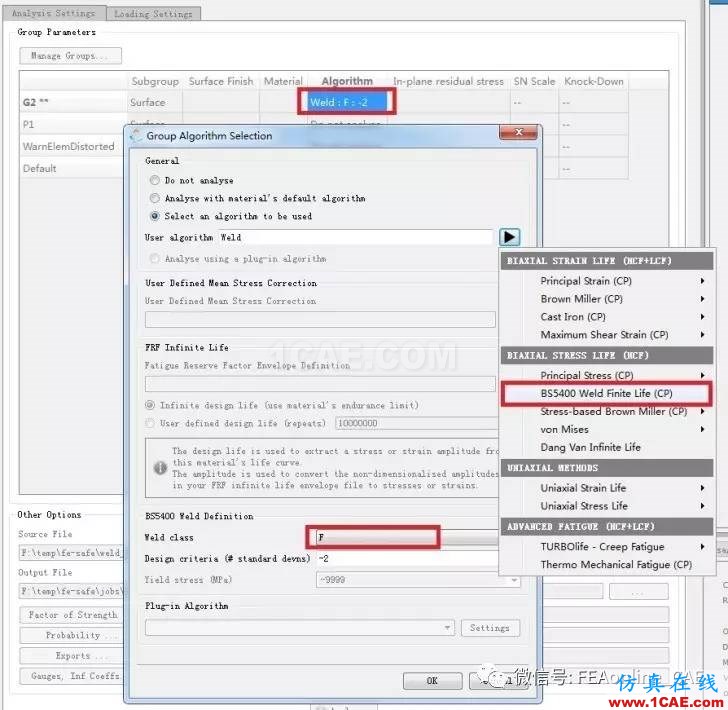728x710 pixels.
Task: Open plug-in algorithm Settings button
Action: pos(490,628)
